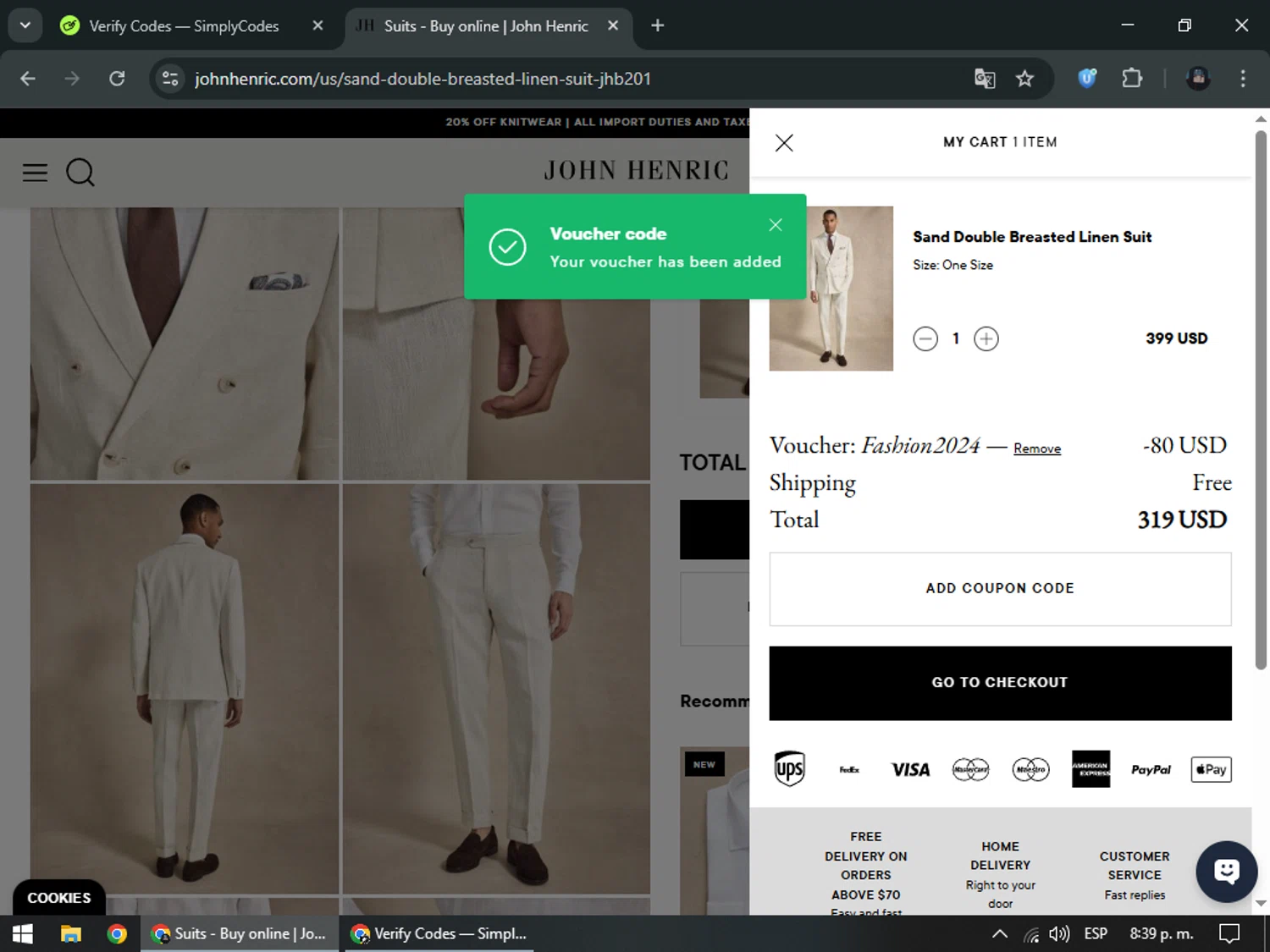Bookmark this page with star
This screenshot has width=1270, height=952.
[1025, 79]
